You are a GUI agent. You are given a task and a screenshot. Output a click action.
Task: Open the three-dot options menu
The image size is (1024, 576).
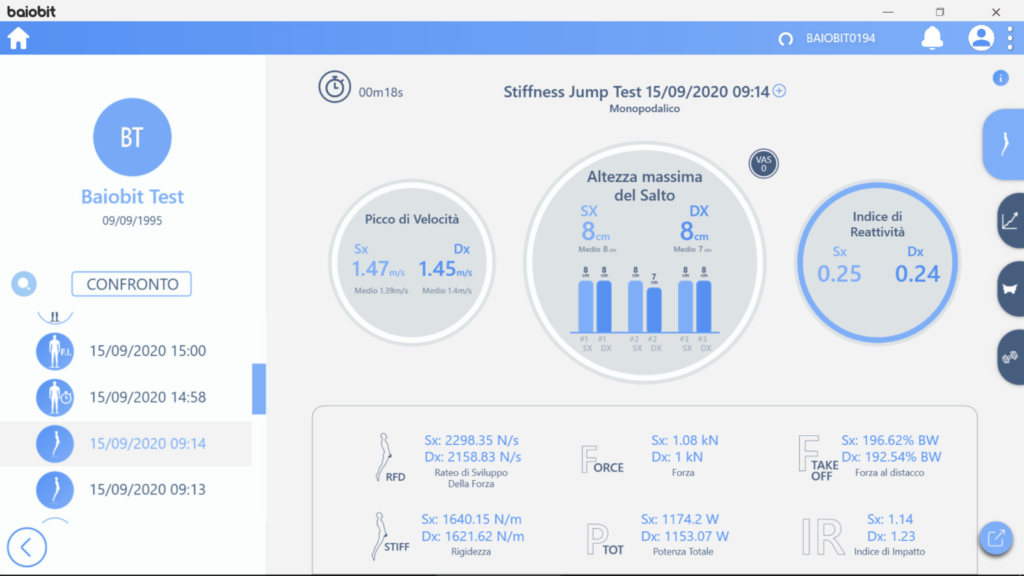click(x=1010, y=38)
